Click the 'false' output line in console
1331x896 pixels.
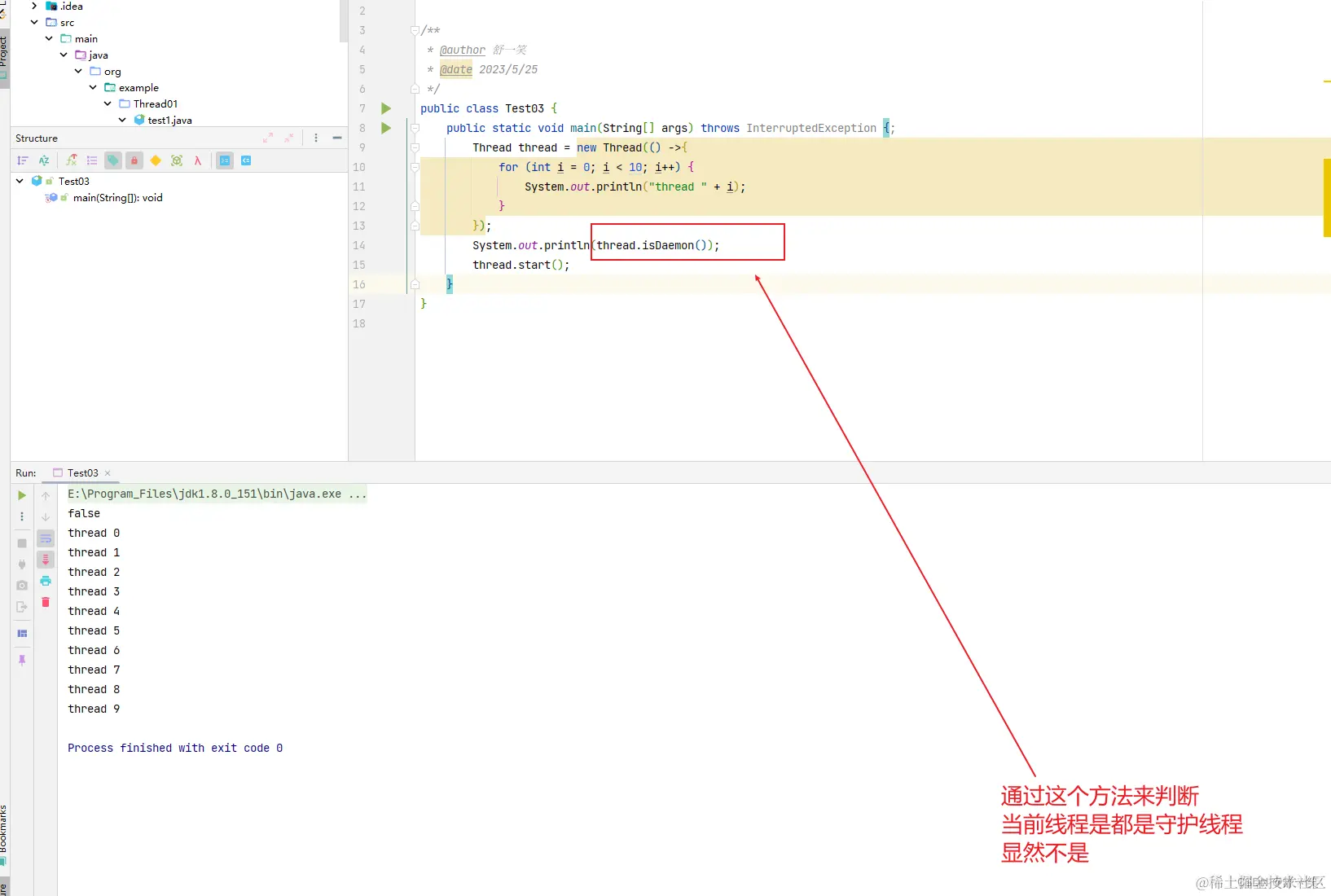(x=84, y=513)
